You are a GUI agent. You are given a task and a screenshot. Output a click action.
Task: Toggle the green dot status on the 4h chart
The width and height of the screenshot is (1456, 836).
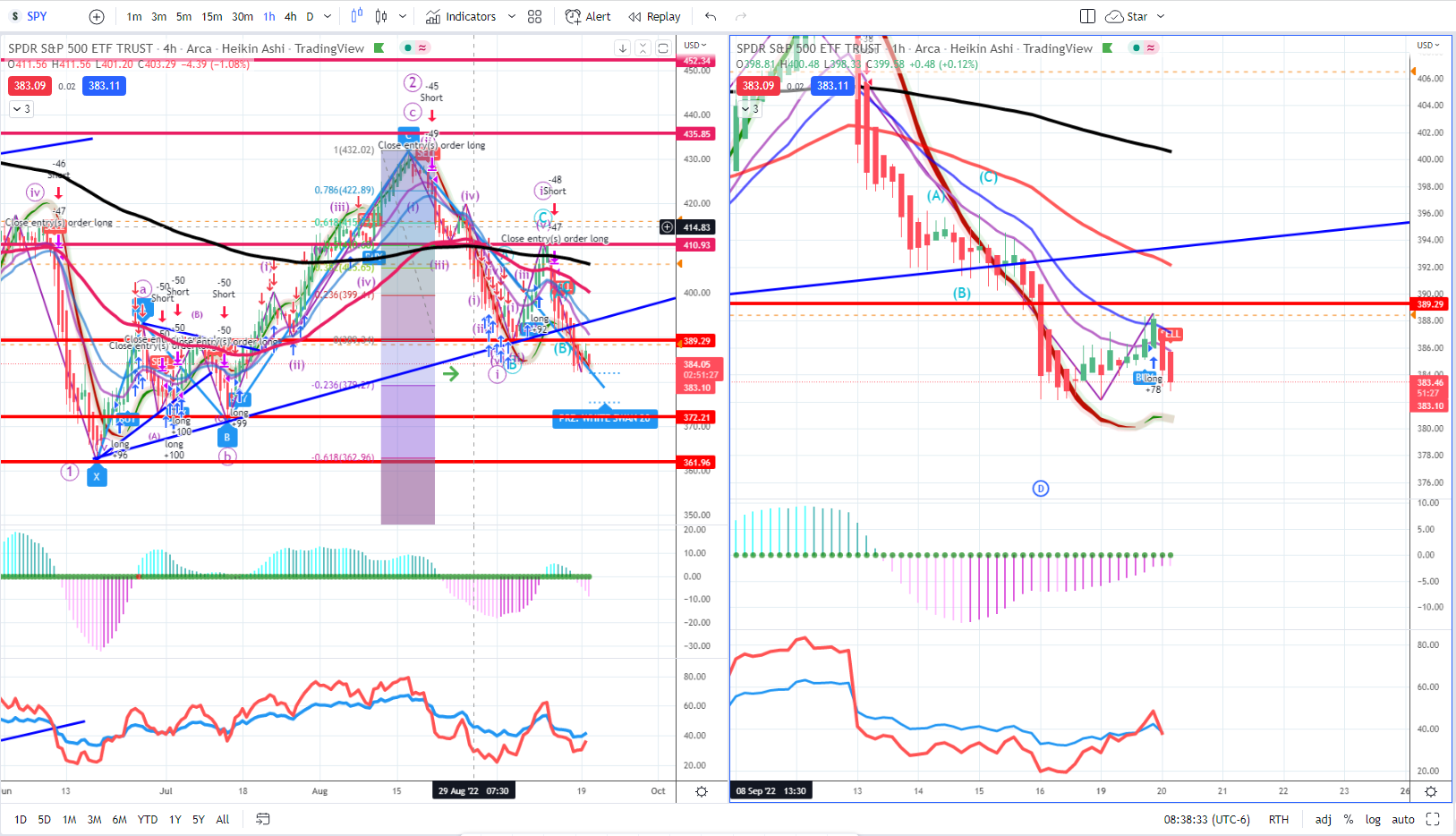coord(408,48)
